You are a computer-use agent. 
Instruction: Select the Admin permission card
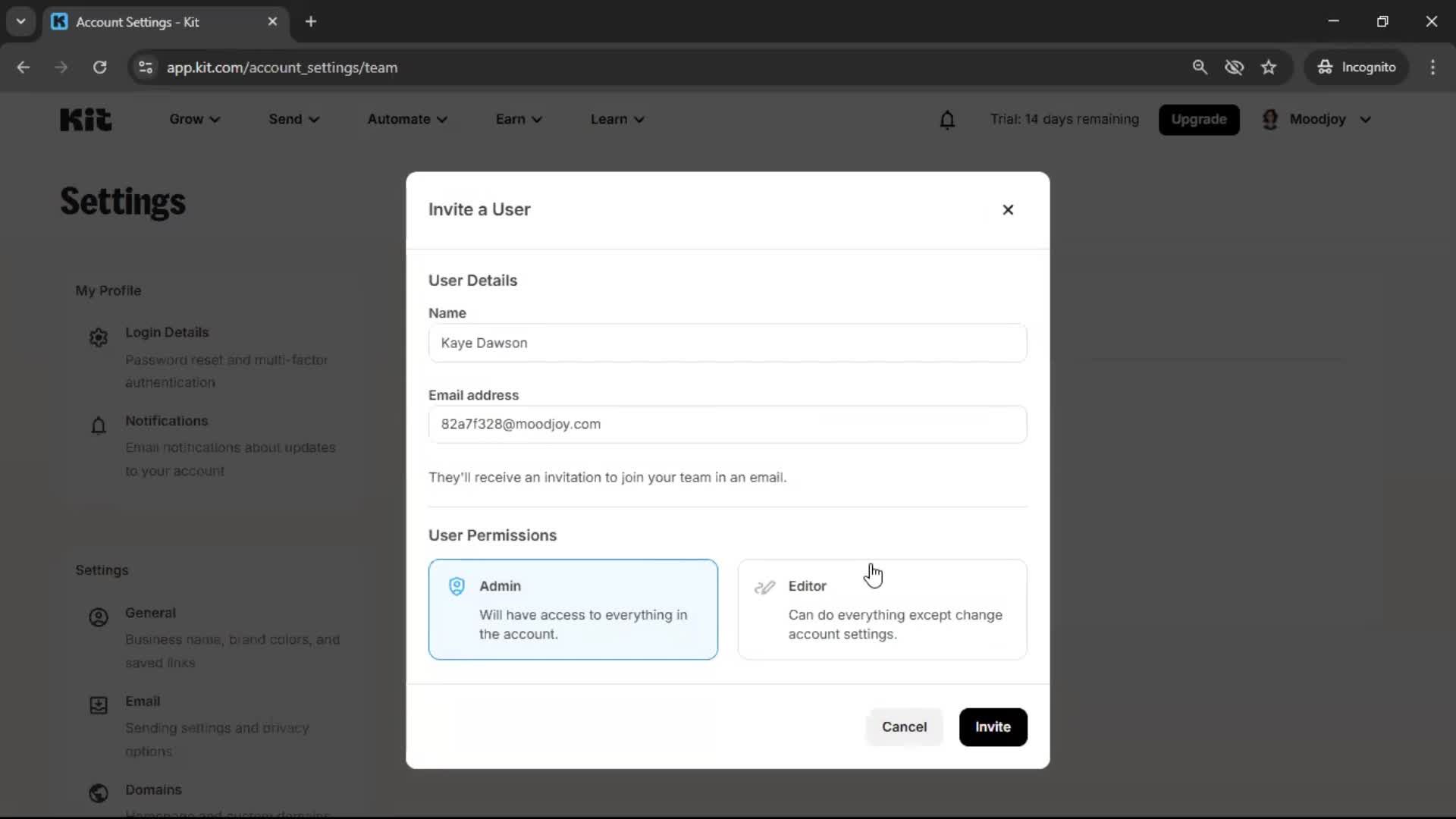coord(573,610)
